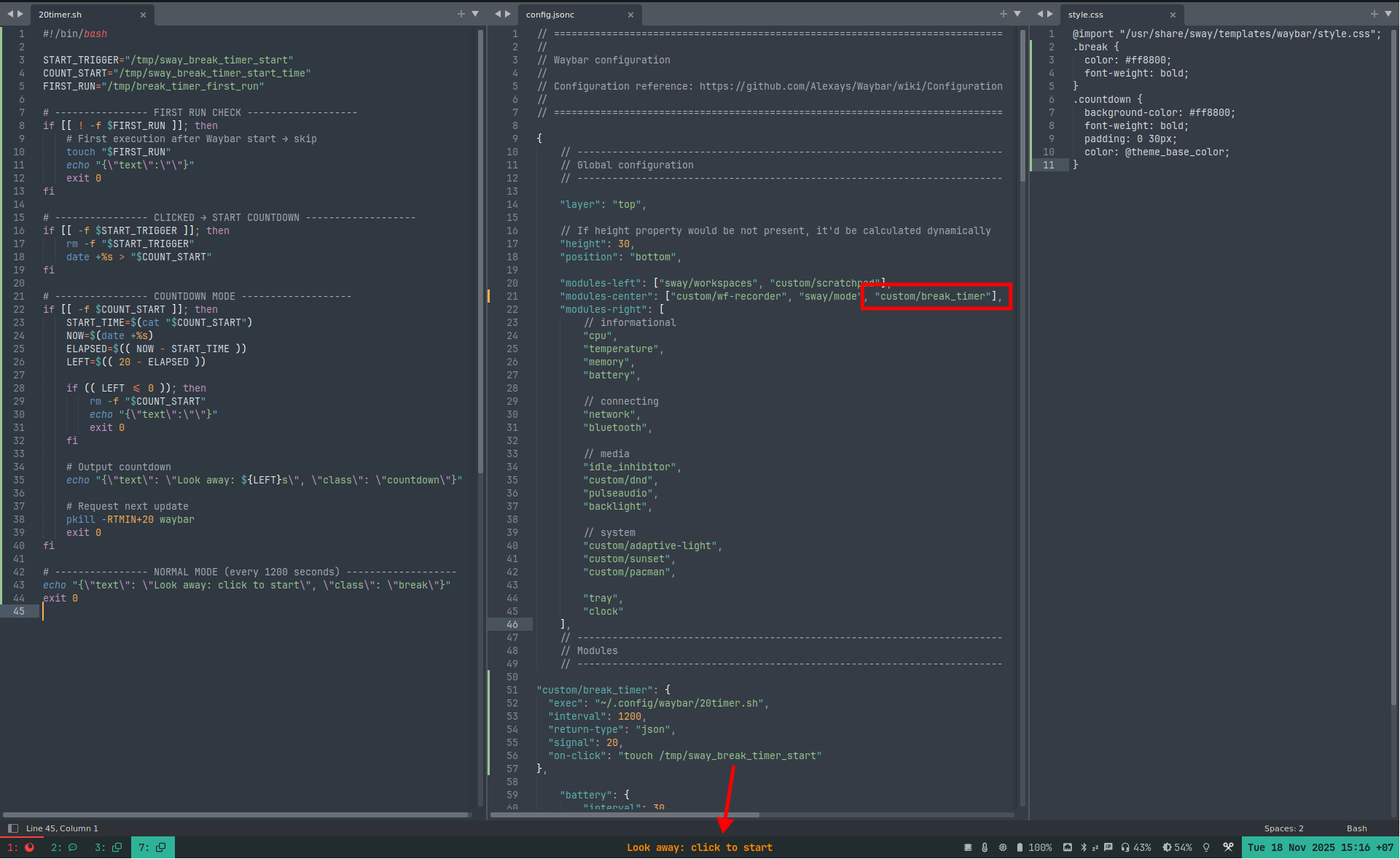Viewport: 1400px width, 859px height.
Task: Click the backlight 54% brightness indicator
Action: coord(1177,847)
